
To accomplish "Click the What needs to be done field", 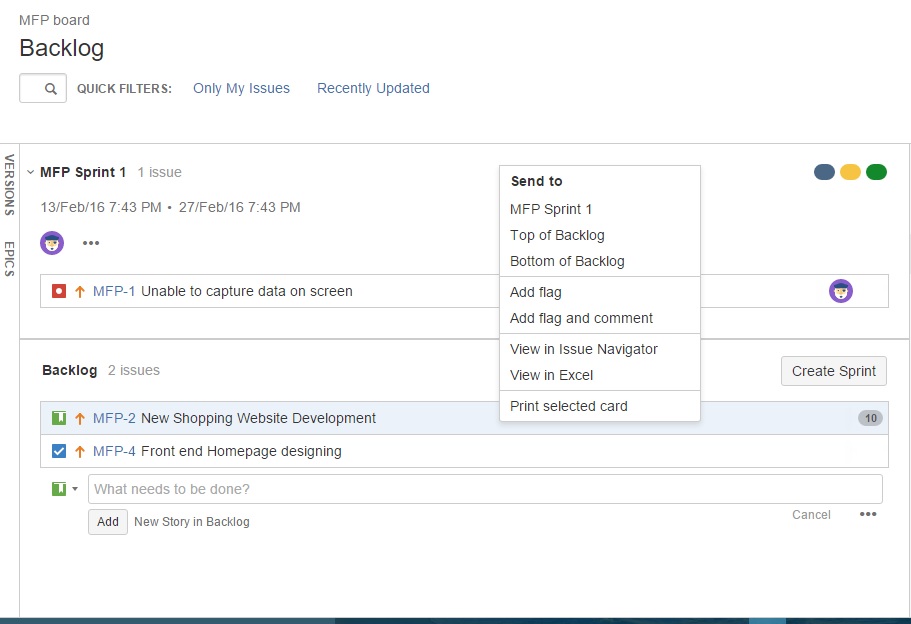I will 485,489.
